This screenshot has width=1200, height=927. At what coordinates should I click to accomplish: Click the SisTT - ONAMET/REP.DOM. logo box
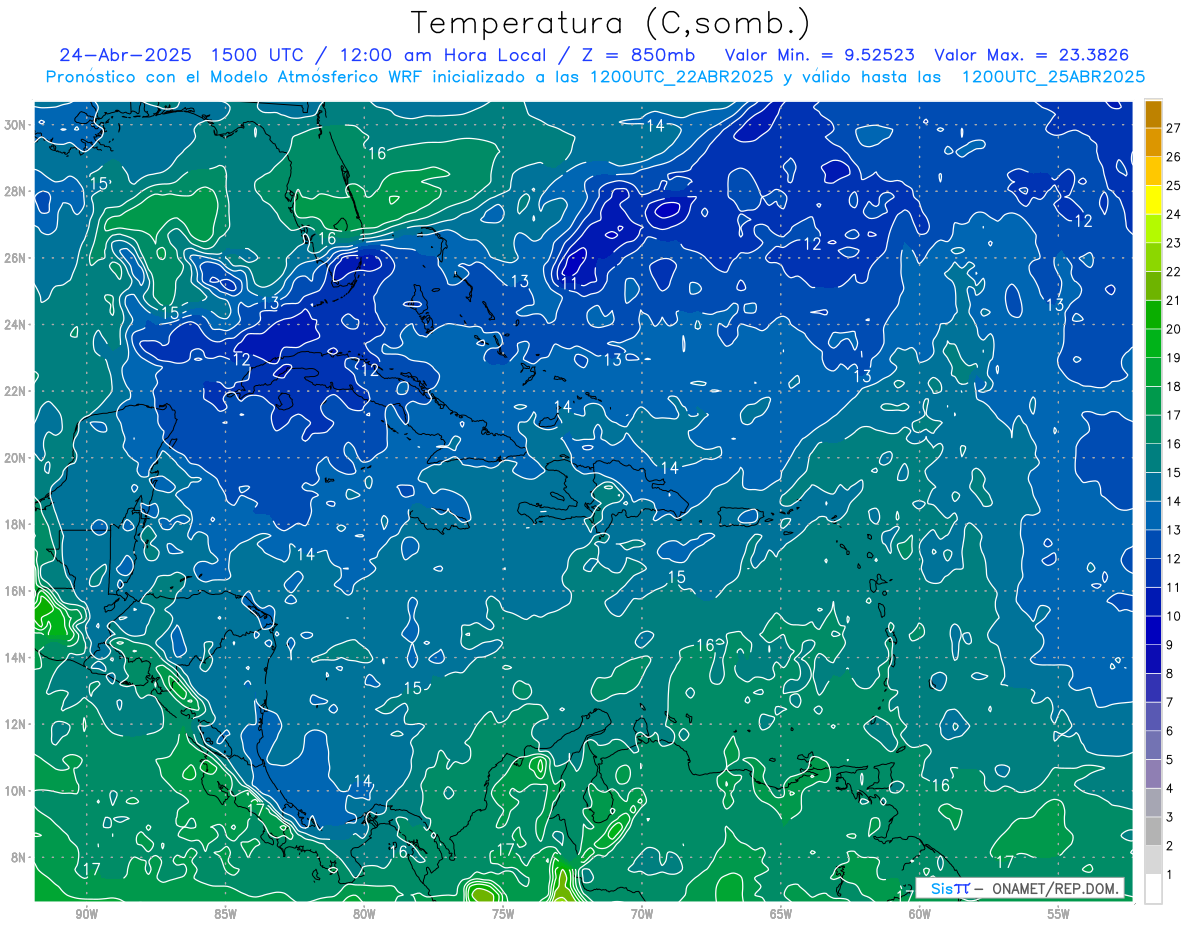pyautogui.click(x=1020, y=888)
